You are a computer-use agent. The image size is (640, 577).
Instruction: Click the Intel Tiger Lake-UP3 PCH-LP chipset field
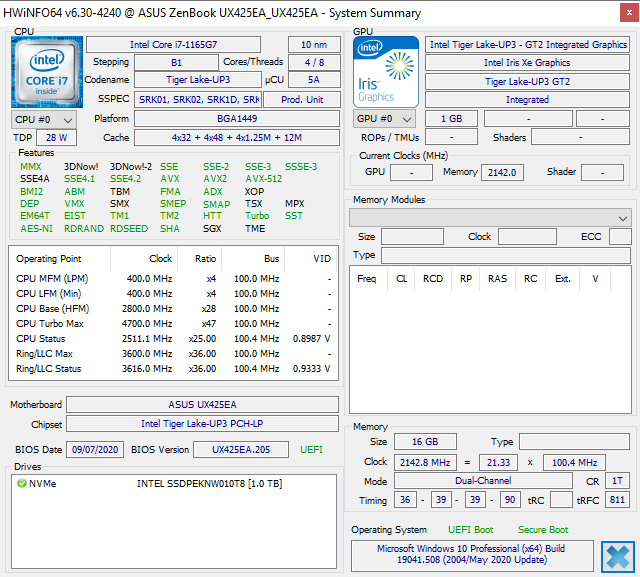coord(202,424)
